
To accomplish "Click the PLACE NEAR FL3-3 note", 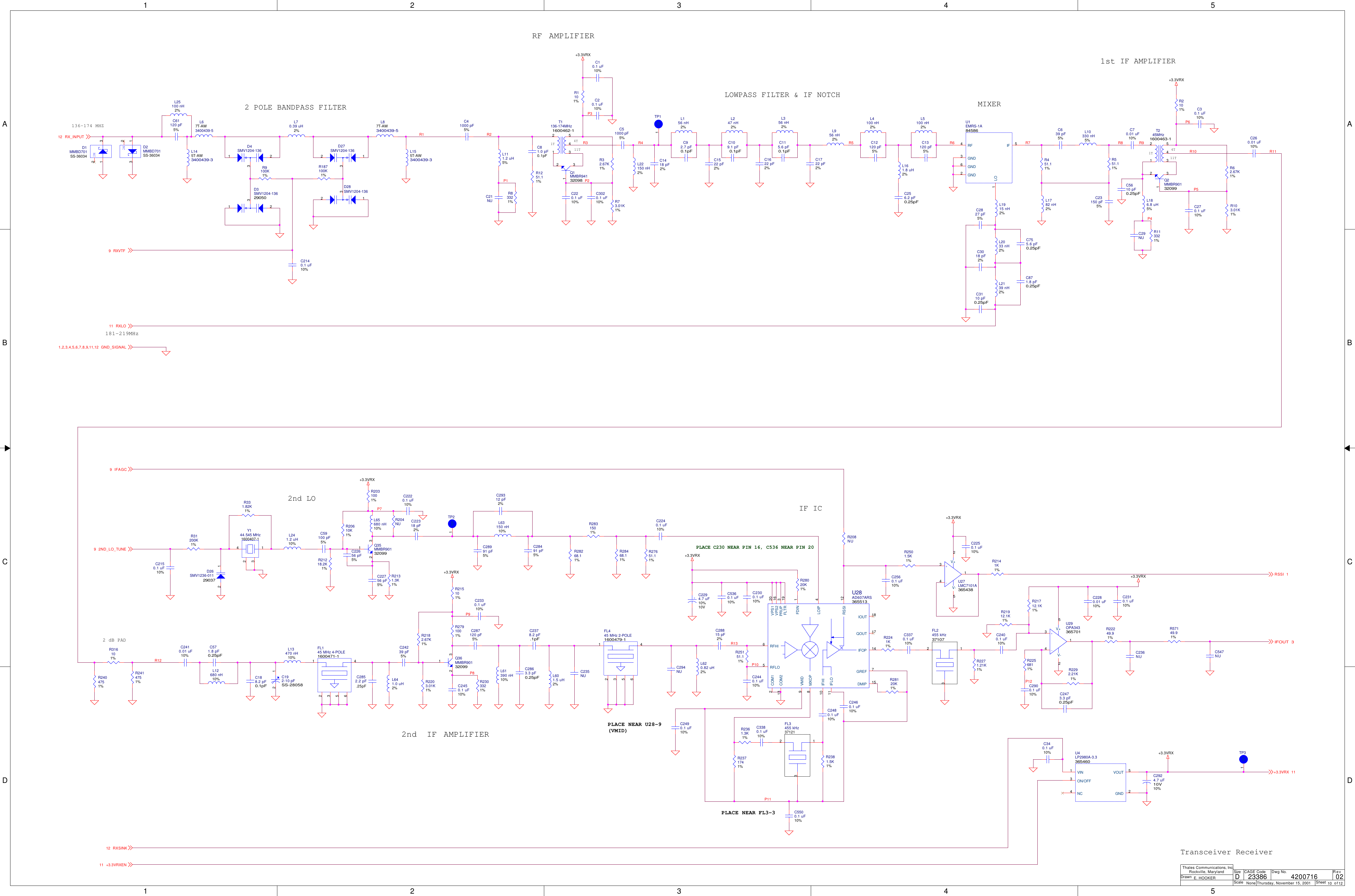I will pyautogui.click(x=748, y=812).
